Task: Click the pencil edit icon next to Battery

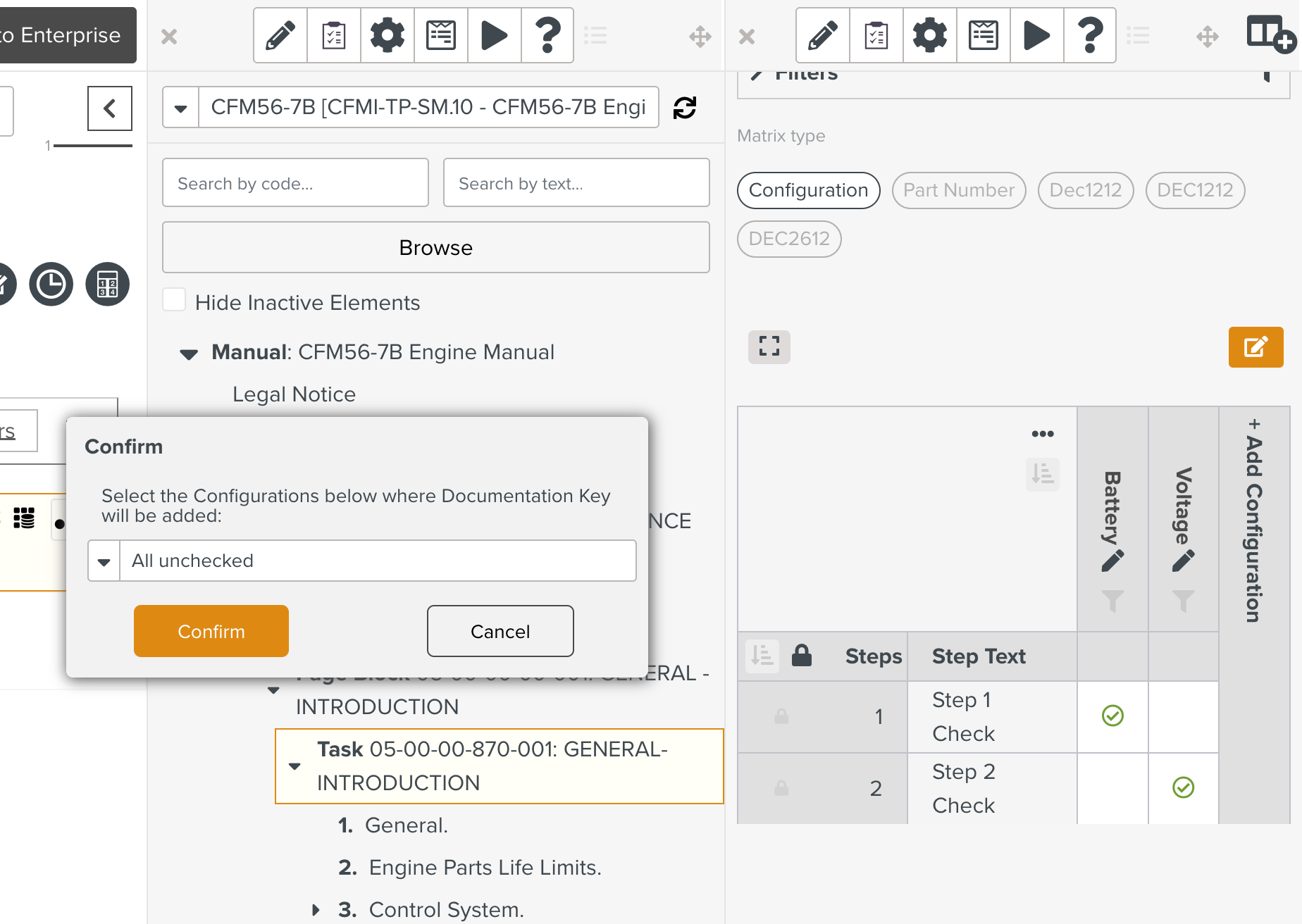Action: coord(1112,561)
